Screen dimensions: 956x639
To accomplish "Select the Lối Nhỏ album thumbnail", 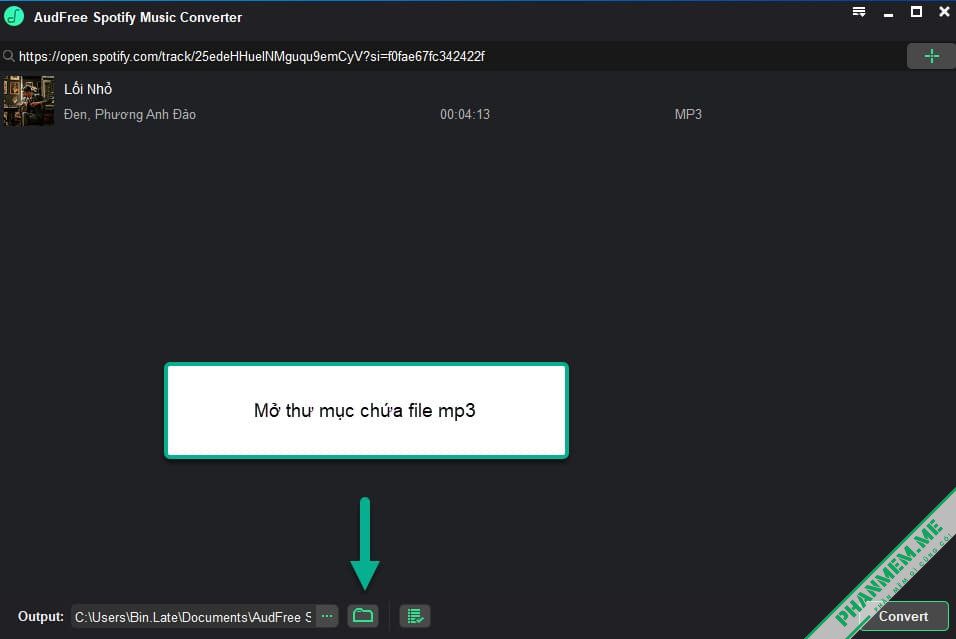I will (28, 101).
